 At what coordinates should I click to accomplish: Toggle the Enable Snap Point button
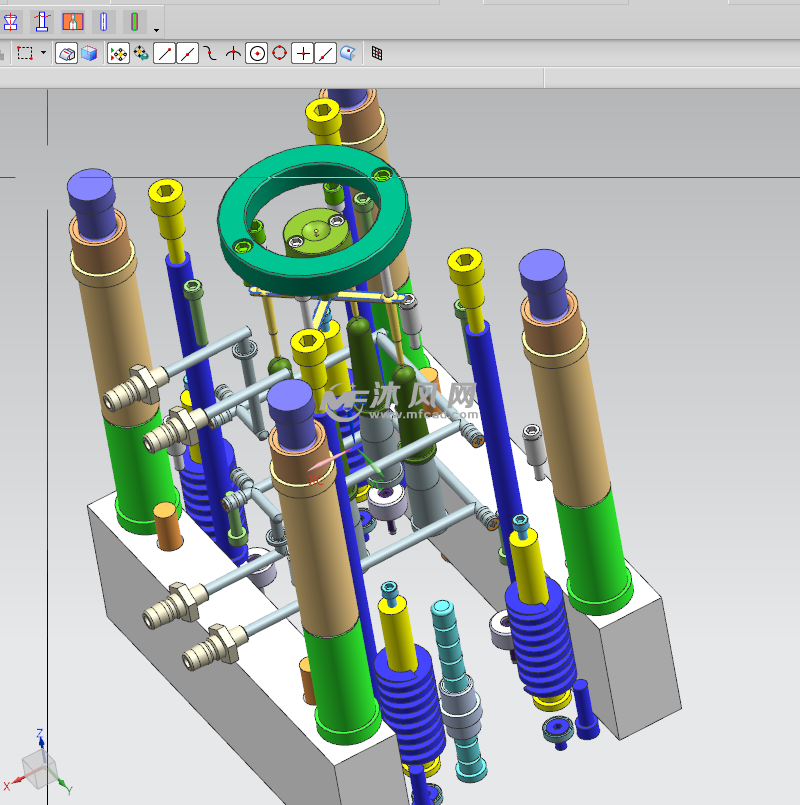click(117, 53)
